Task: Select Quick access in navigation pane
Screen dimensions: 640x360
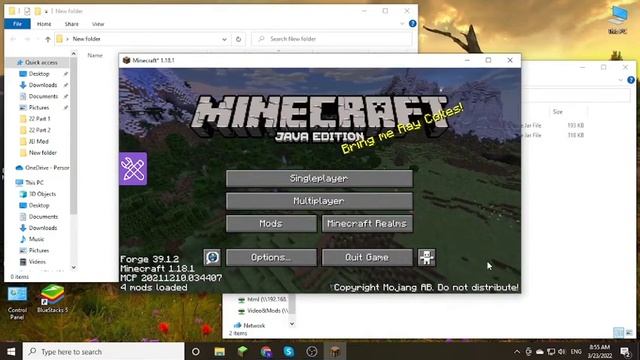Action: [x=41, y=62]
